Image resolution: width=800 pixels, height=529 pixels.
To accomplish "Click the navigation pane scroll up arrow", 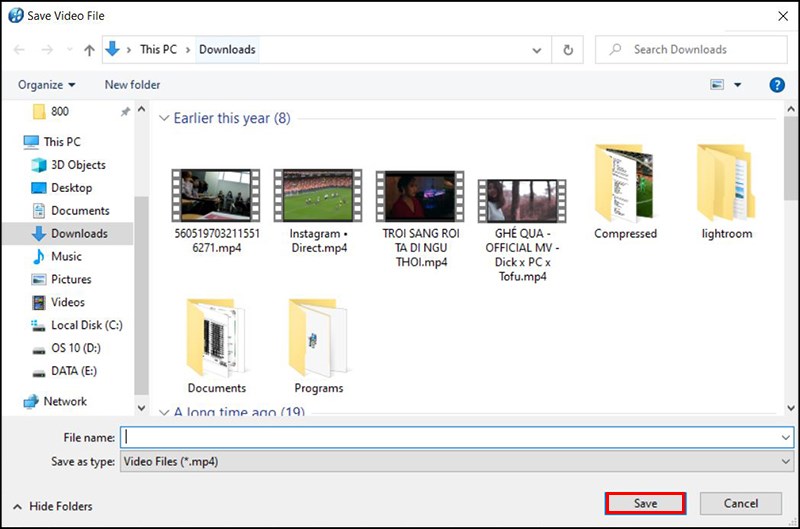I will (141, 109).
